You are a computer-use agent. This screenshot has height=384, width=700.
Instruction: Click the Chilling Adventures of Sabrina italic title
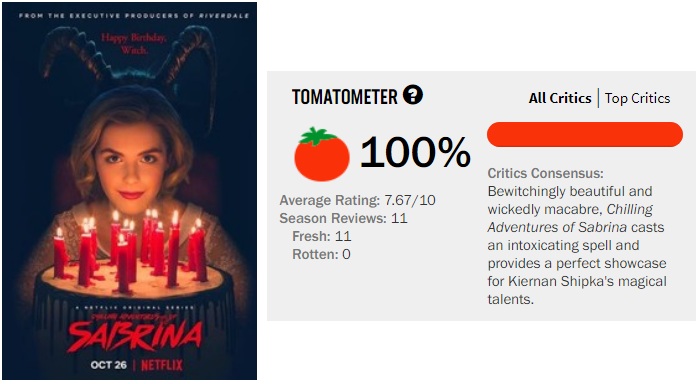tap(570, 218)
